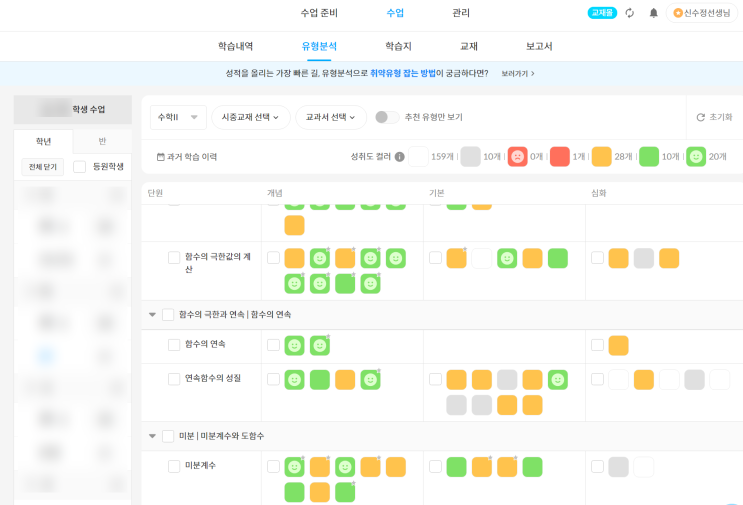Click the refresh sync icon in header
743x505 pixels.
tap(629, 13)
